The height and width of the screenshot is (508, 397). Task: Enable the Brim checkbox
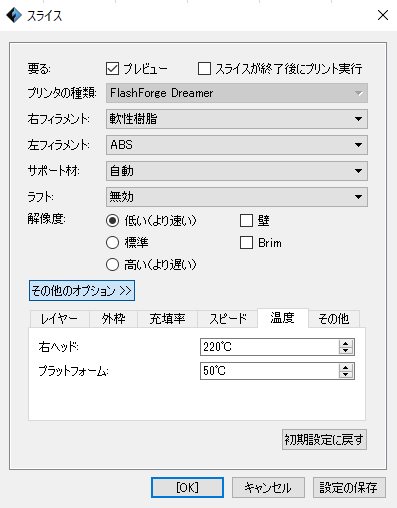246,243
